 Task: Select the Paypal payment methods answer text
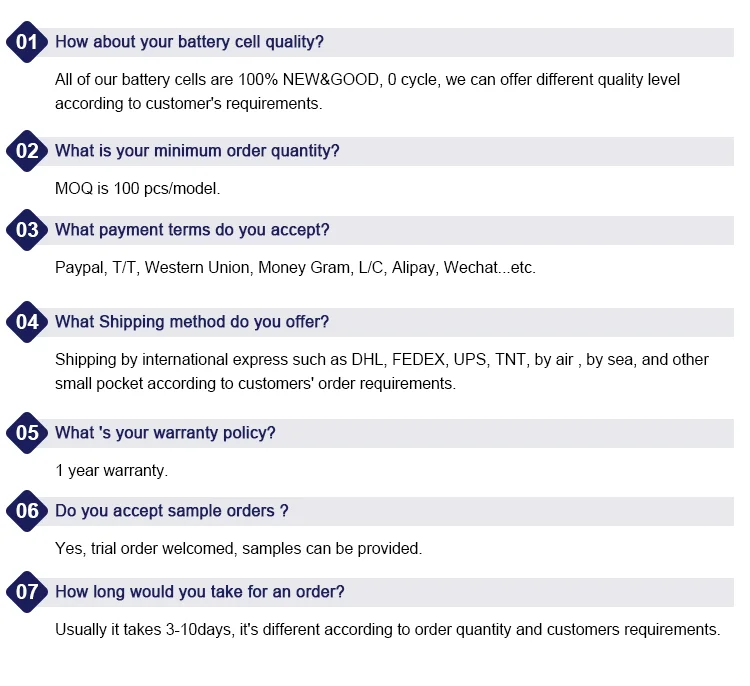295,268
